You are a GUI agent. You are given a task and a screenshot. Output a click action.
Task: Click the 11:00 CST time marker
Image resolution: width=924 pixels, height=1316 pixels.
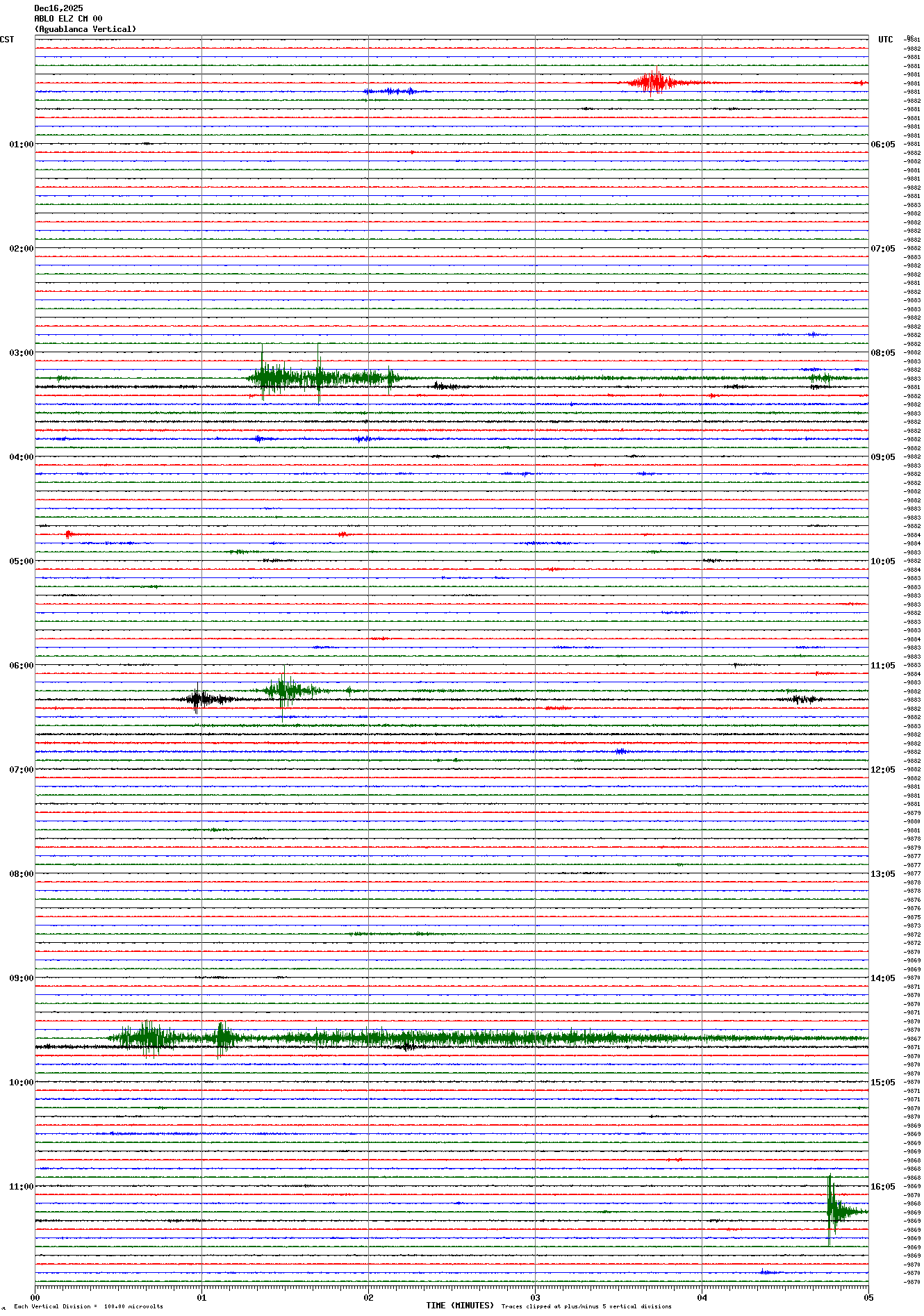click(x=21, y=1187)
